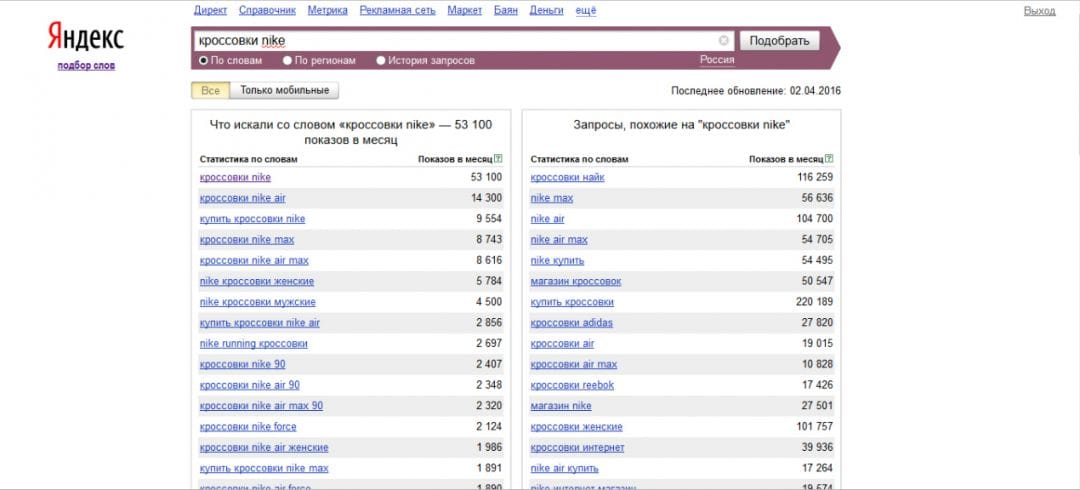
Task: Click 'Последнее обновление: 02.04.2016' text
Action: [756, 91]
